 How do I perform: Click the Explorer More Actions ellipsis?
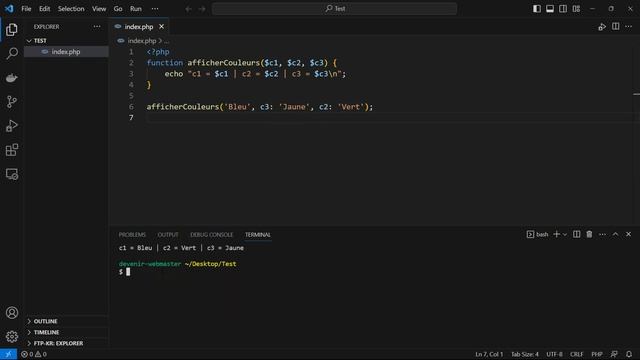[x=97, y=27]
